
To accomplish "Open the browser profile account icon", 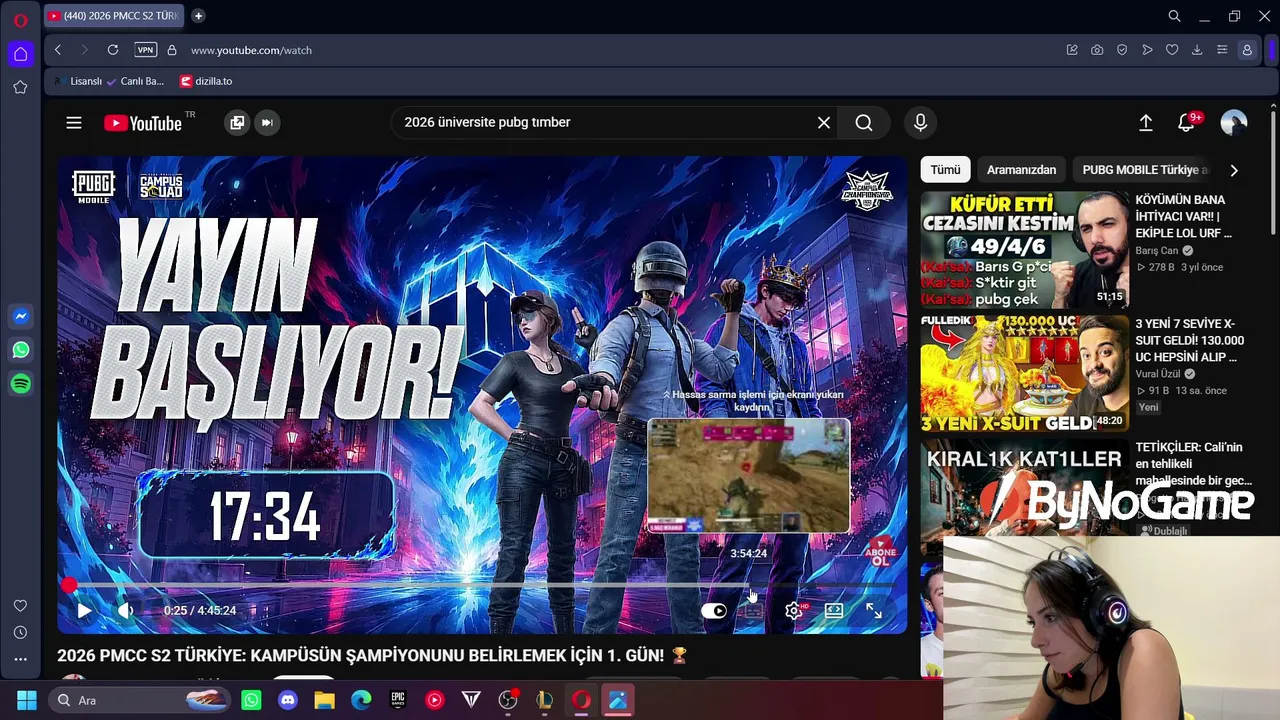I will (x=1247, y=50).
